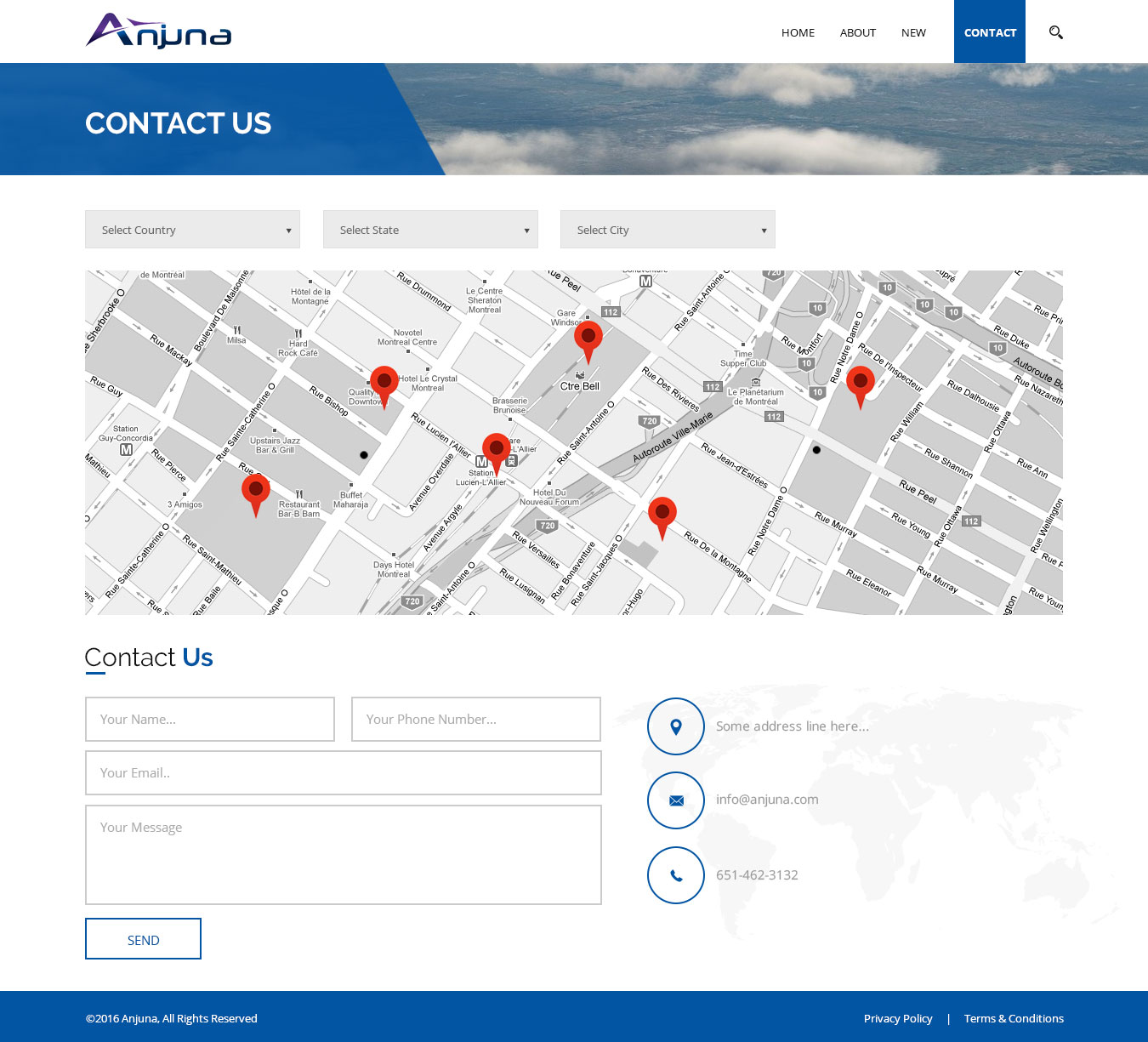
Task: Open the search using the magnifier icon
Action: click(1055, 31)
